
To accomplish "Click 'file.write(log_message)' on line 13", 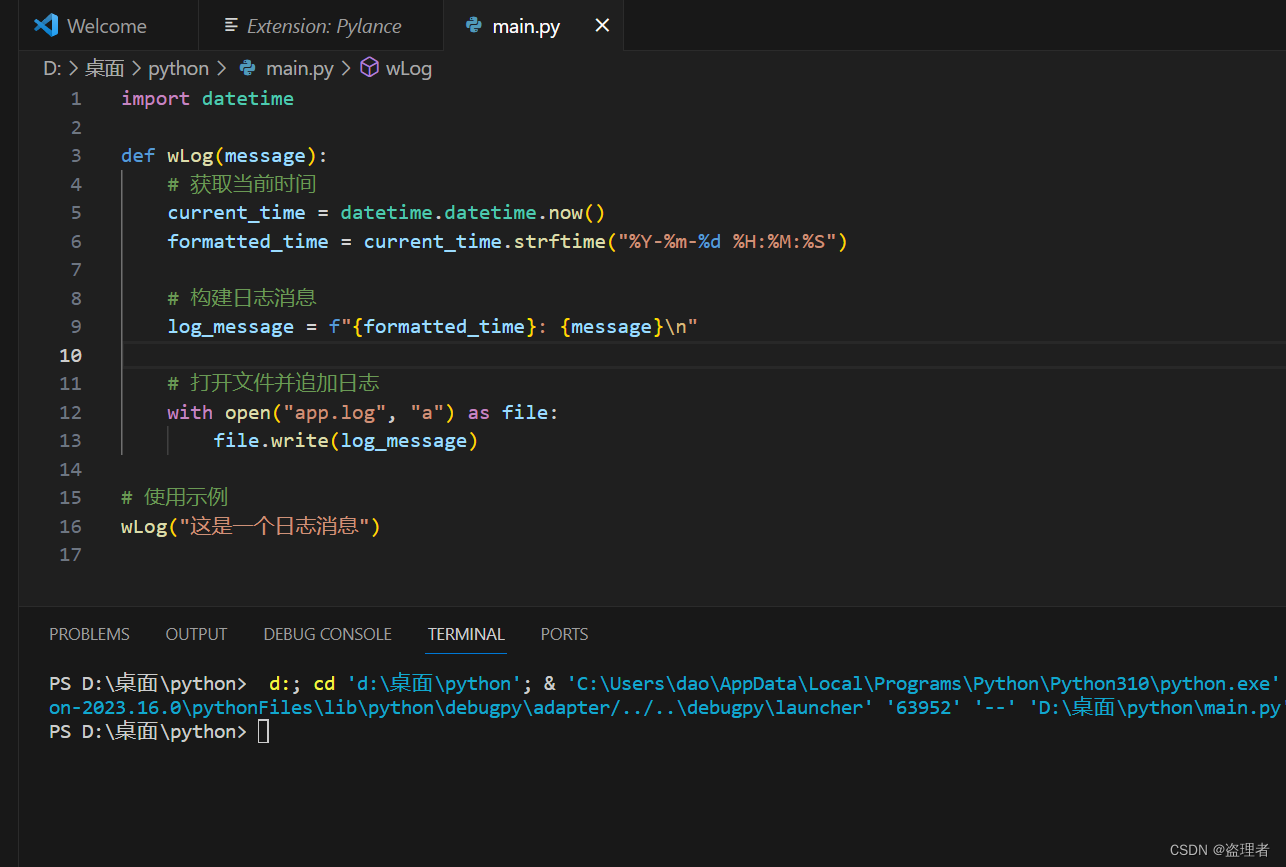I will coord(346,441).
